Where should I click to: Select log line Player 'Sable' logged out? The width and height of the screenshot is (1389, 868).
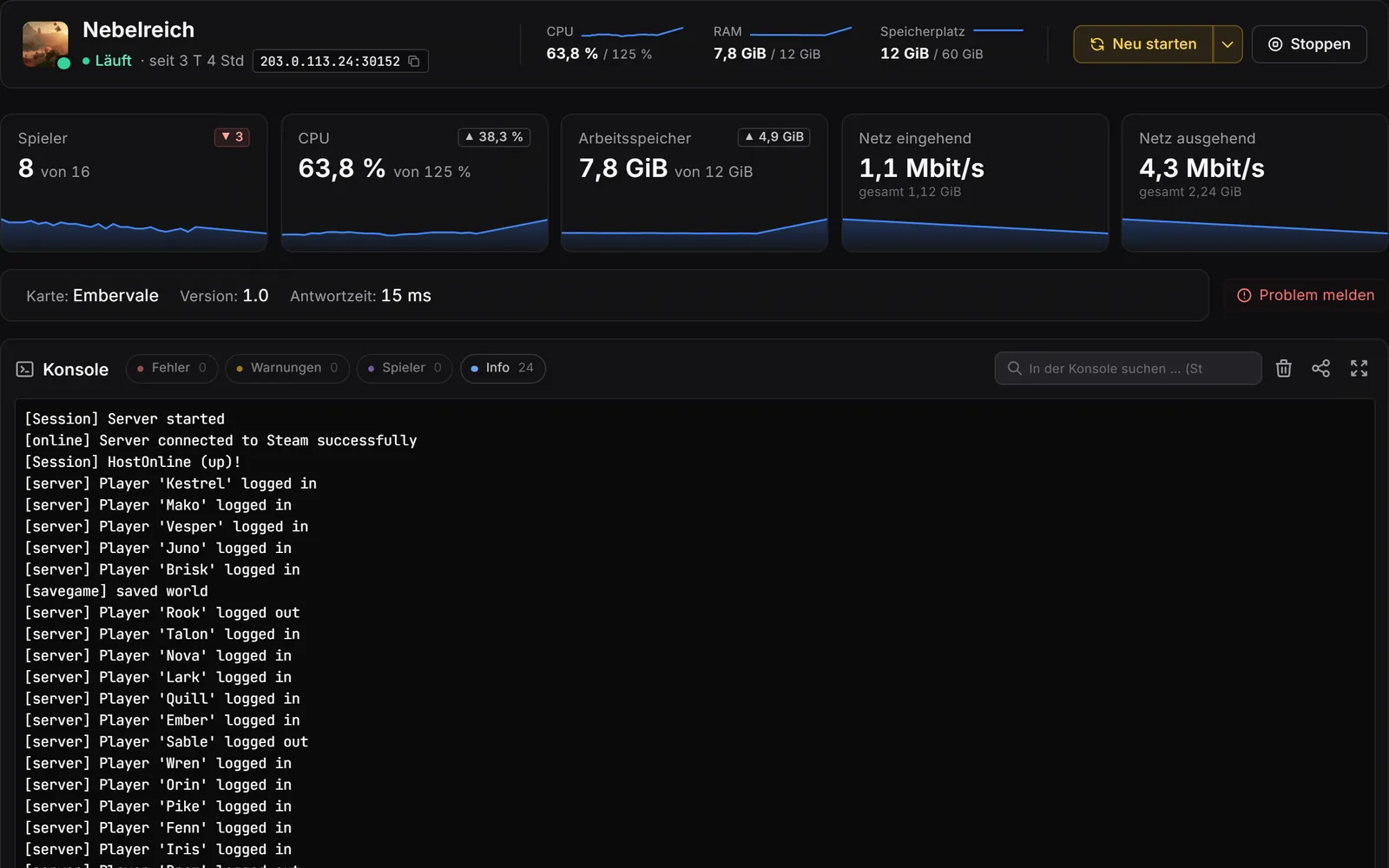(x=166, y=742)
